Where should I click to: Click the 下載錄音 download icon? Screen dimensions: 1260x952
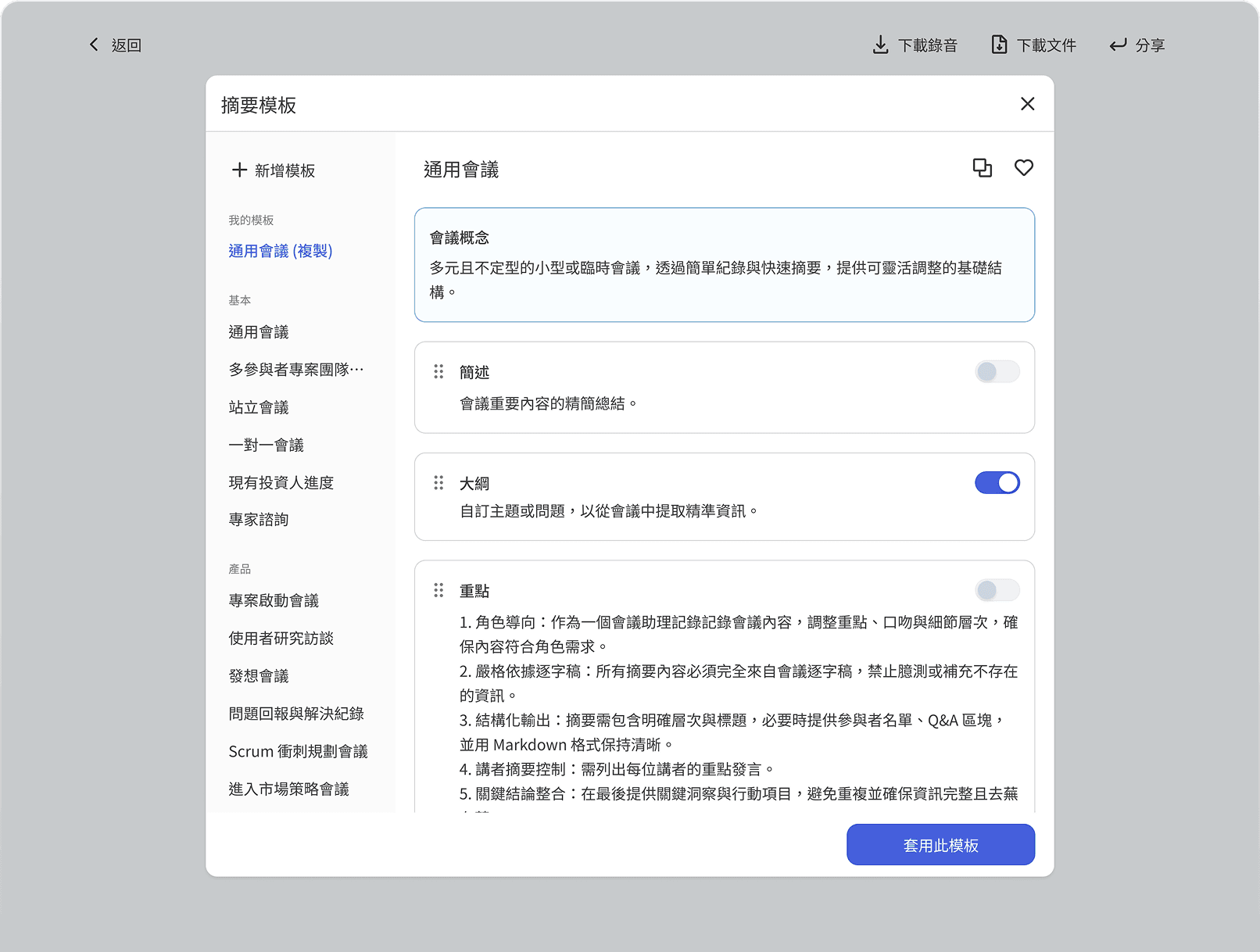[881, 45]
